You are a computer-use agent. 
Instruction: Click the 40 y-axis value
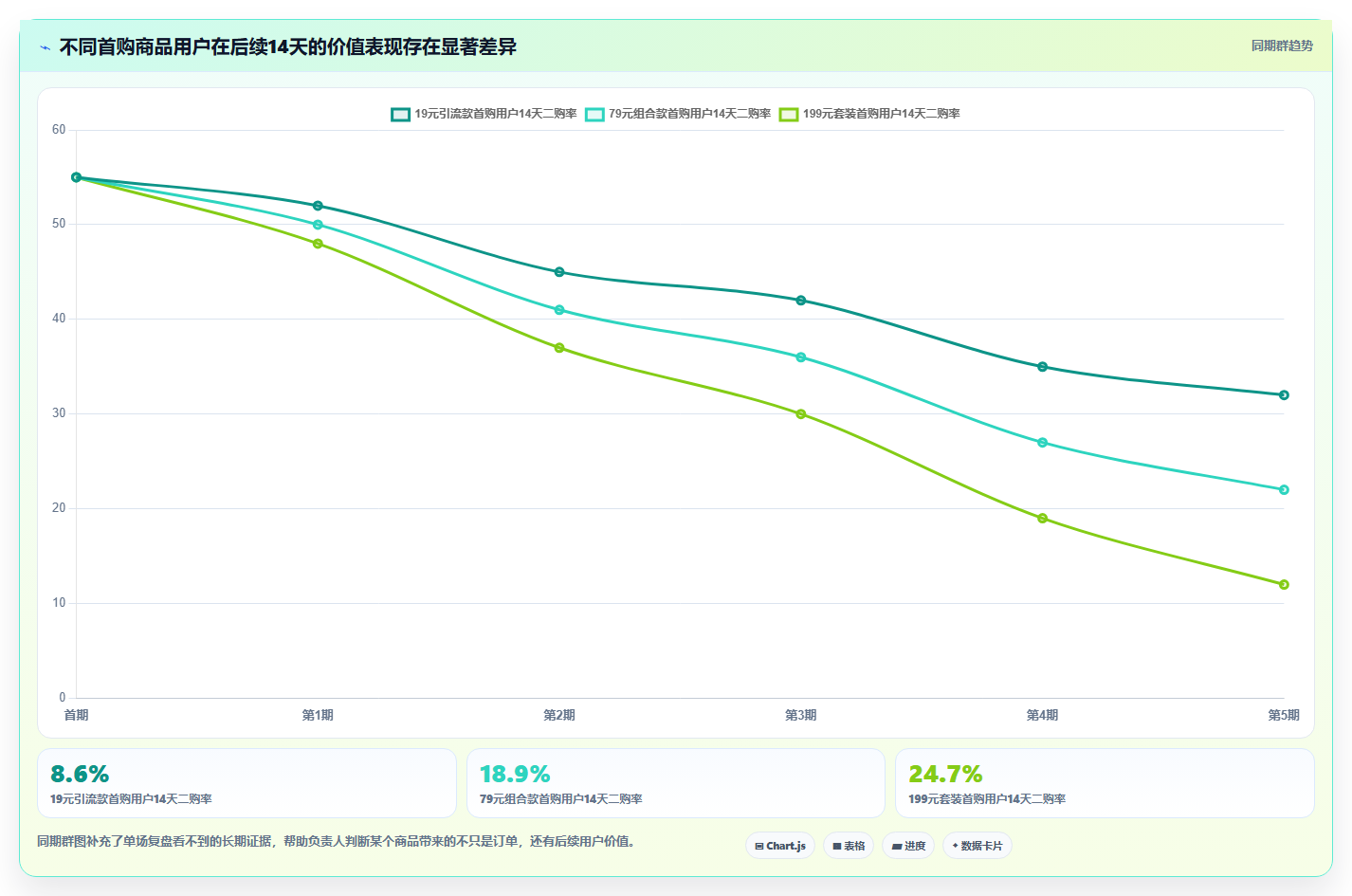point(59,319)
